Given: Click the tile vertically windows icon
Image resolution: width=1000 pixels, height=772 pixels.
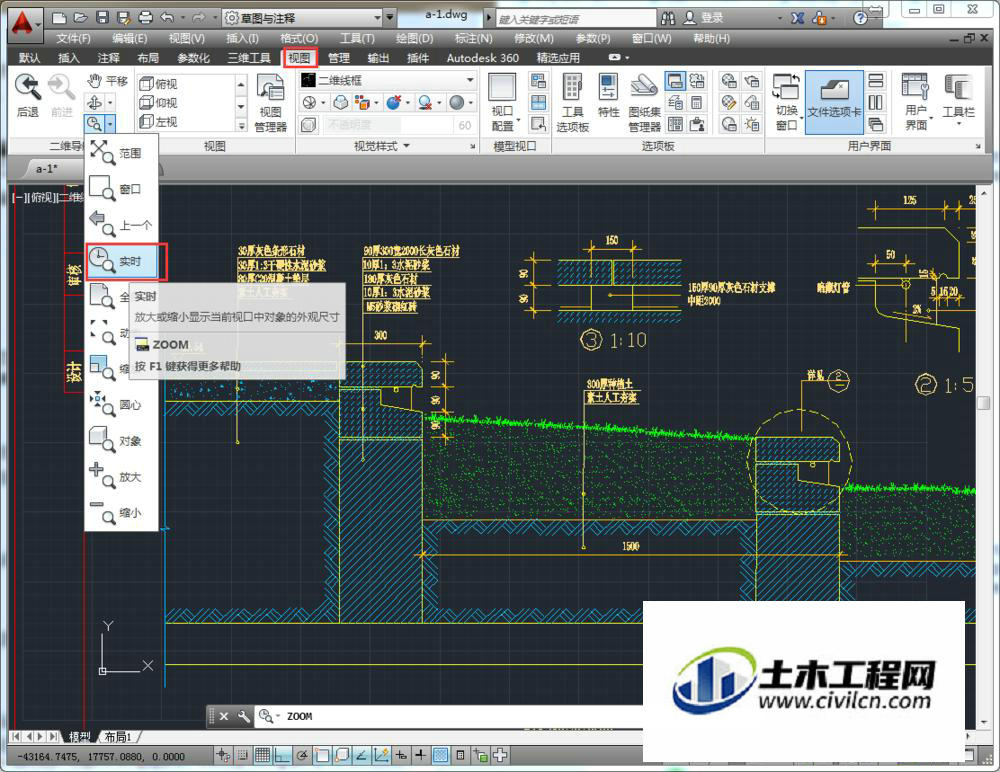Looking at the screenshot, I should pyautogui.click(x=876, y=102).
